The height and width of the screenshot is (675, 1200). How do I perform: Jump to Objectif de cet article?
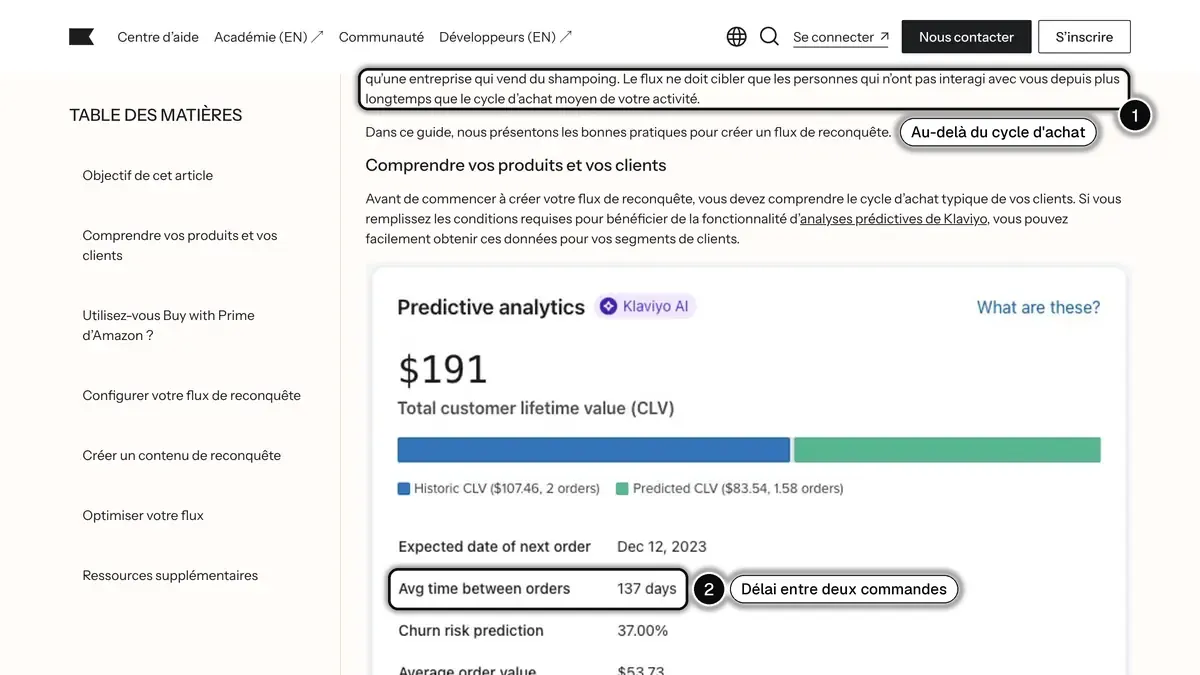[148, 175]
